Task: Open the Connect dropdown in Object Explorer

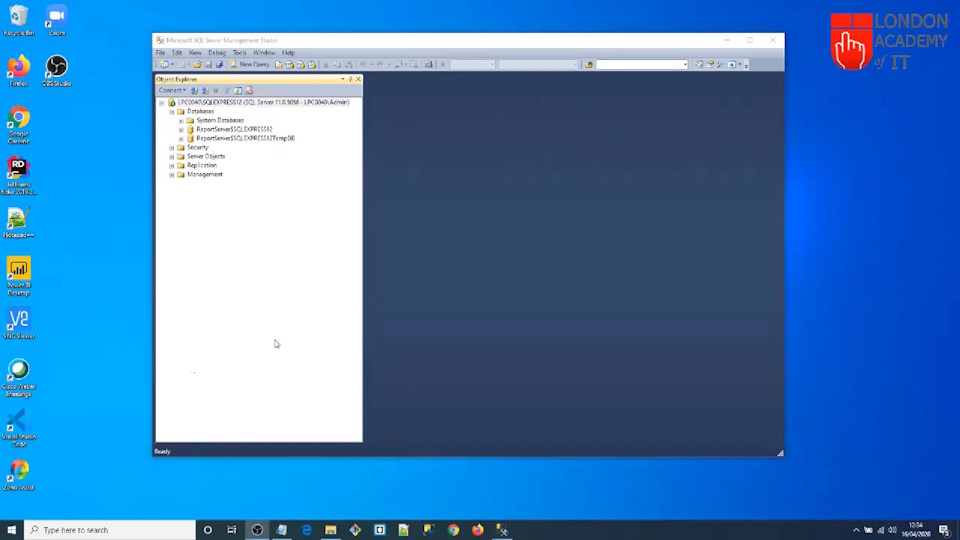Action: [172, 91]
